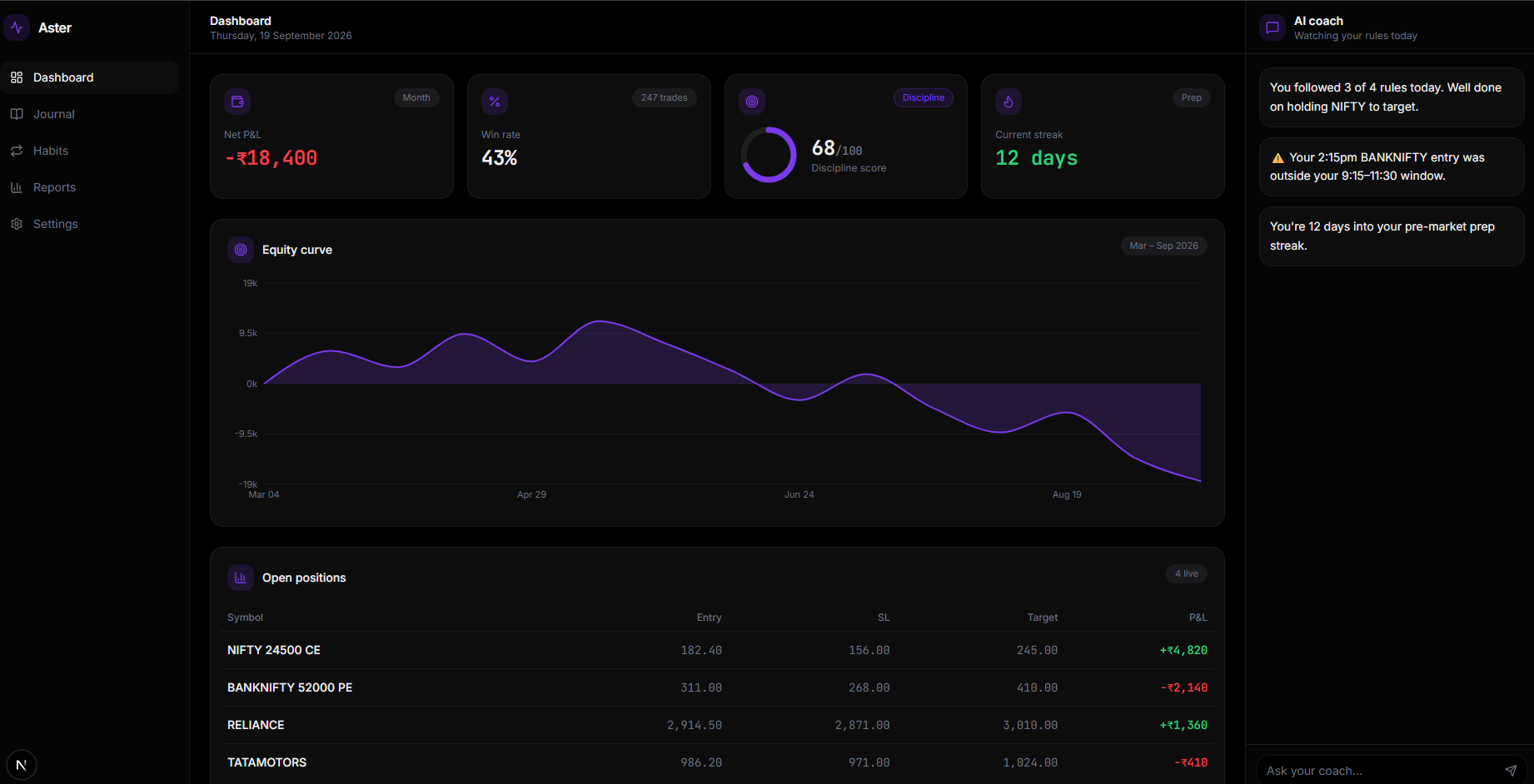
Task: Click the -₹18,400 Net P&L value
Action: click(271, 158)
